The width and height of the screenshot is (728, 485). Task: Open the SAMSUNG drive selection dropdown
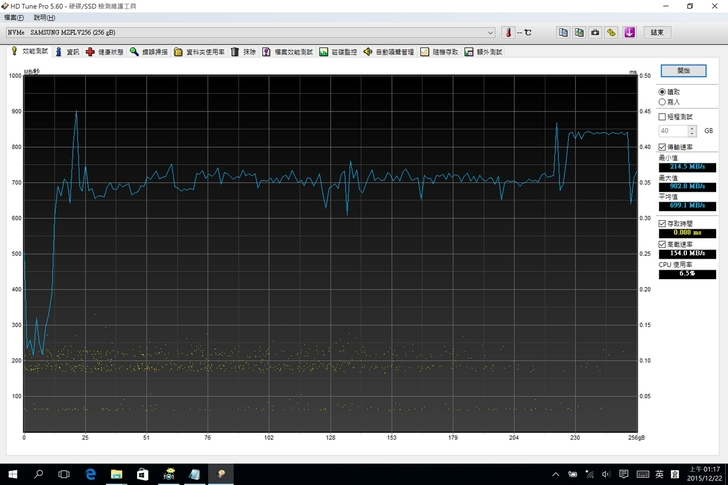pyautogui.click(x=490, y=32)
